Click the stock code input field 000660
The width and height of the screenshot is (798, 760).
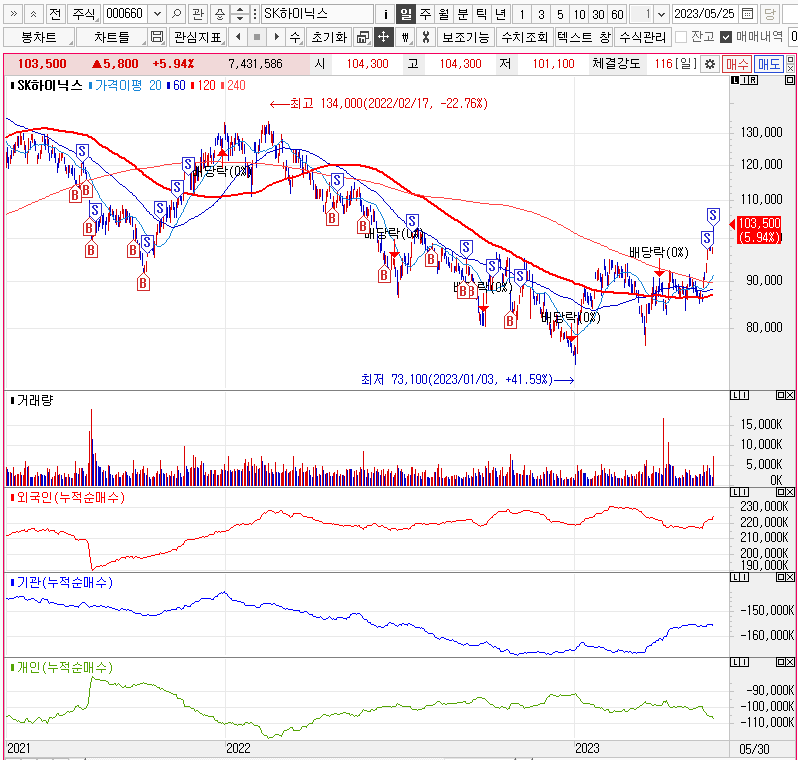[x=127, y=14]
